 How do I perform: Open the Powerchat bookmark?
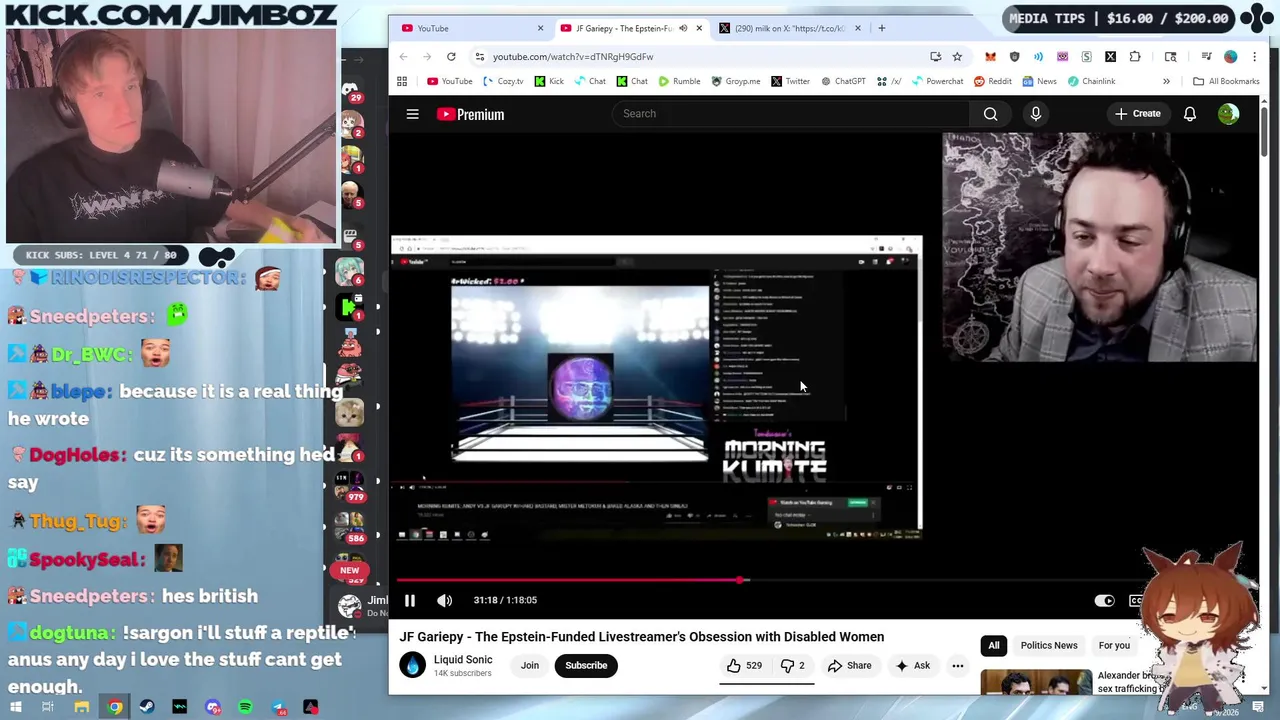click(x=937, y=81)
